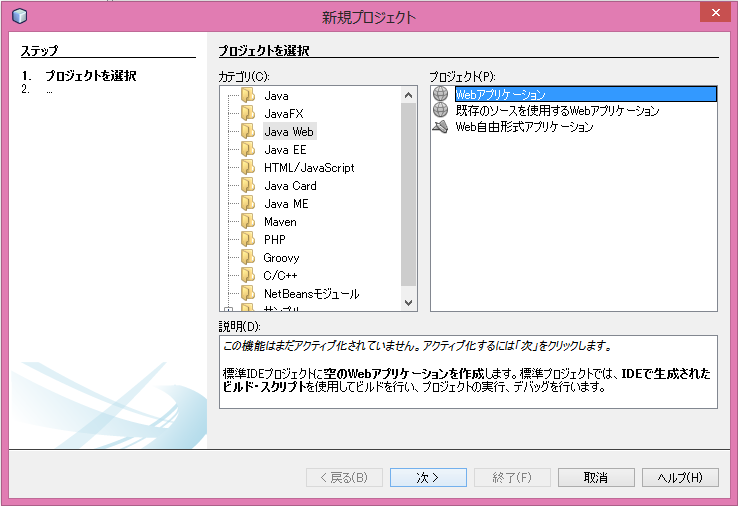Select the Java Web category

click(289, 131)
